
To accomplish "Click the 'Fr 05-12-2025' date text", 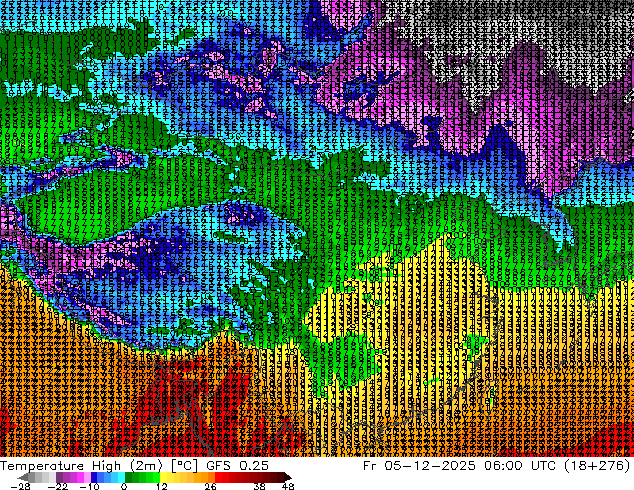I will [419, 466].
